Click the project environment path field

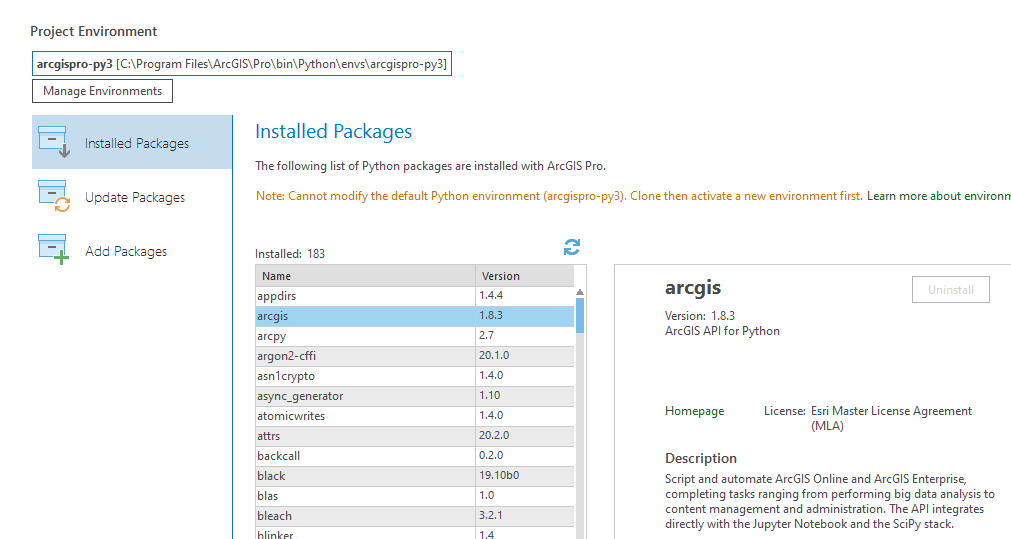pos(242,64)
